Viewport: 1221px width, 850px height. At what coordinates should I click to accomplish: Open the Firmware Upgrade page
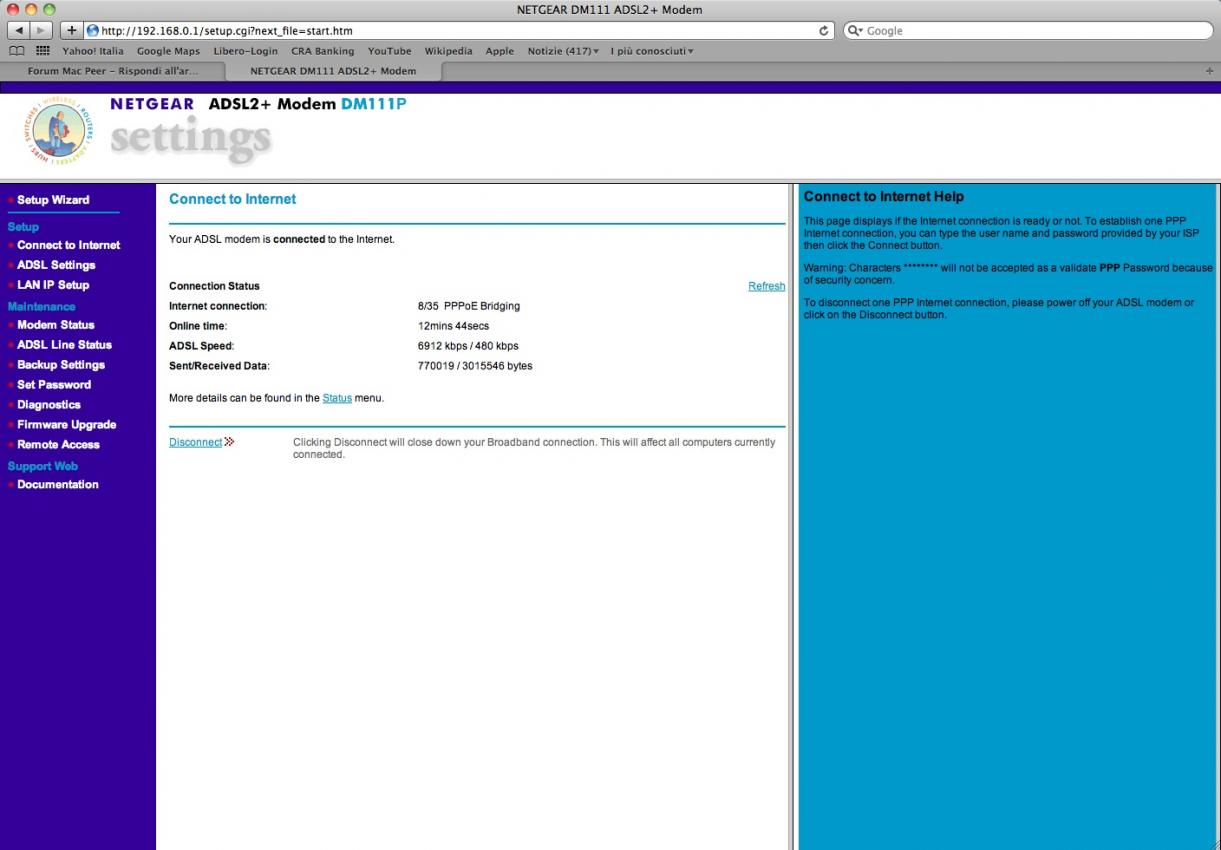click(67, 425)
